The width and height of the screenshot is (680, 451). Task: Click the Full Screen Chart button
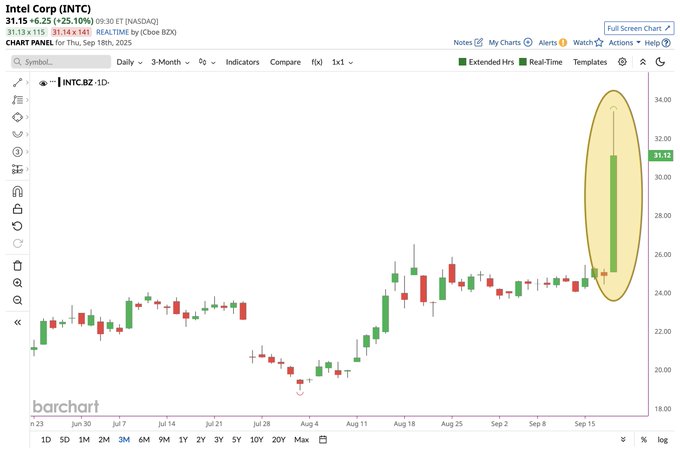[639, 28]
